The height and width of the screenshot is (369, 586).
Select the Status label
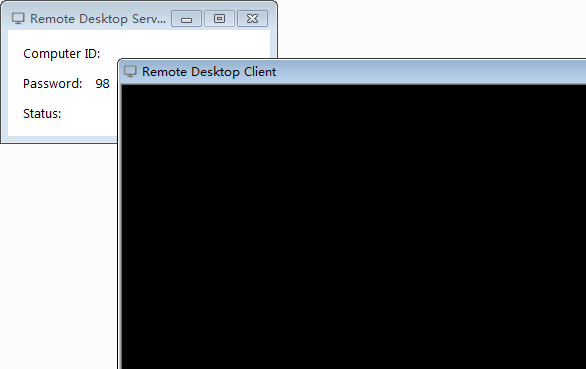pos(42,114)
